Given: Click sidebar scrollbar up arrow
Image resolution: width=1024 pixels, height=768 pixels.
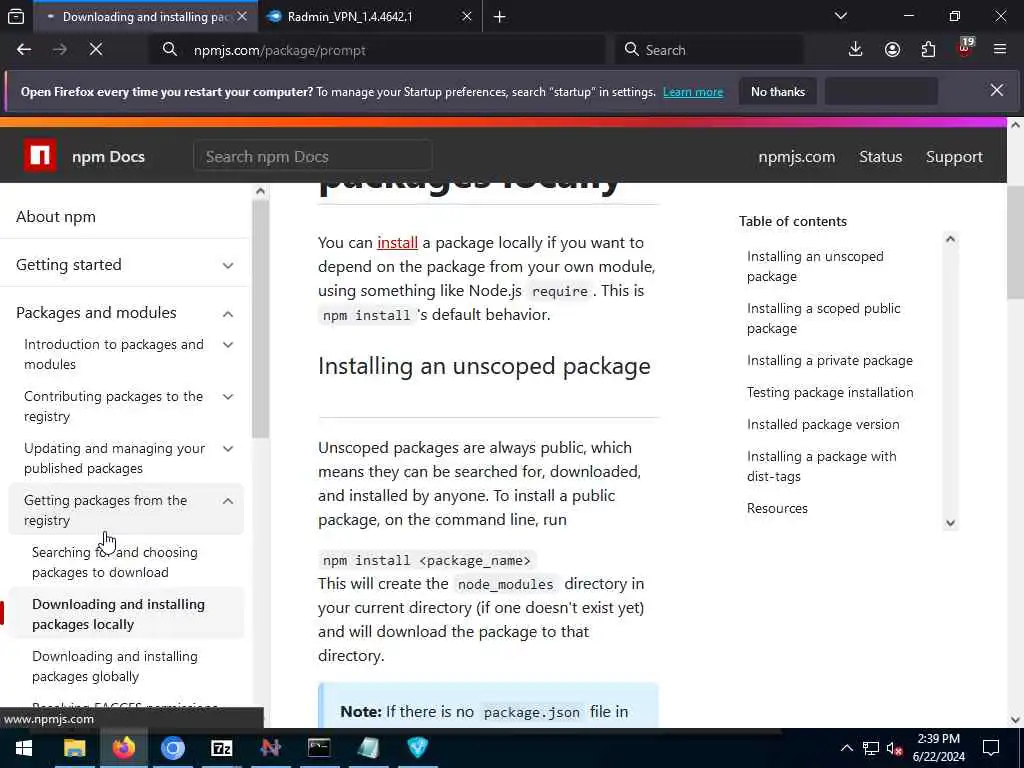Looking at the screenshot, I should click(260, 191).
